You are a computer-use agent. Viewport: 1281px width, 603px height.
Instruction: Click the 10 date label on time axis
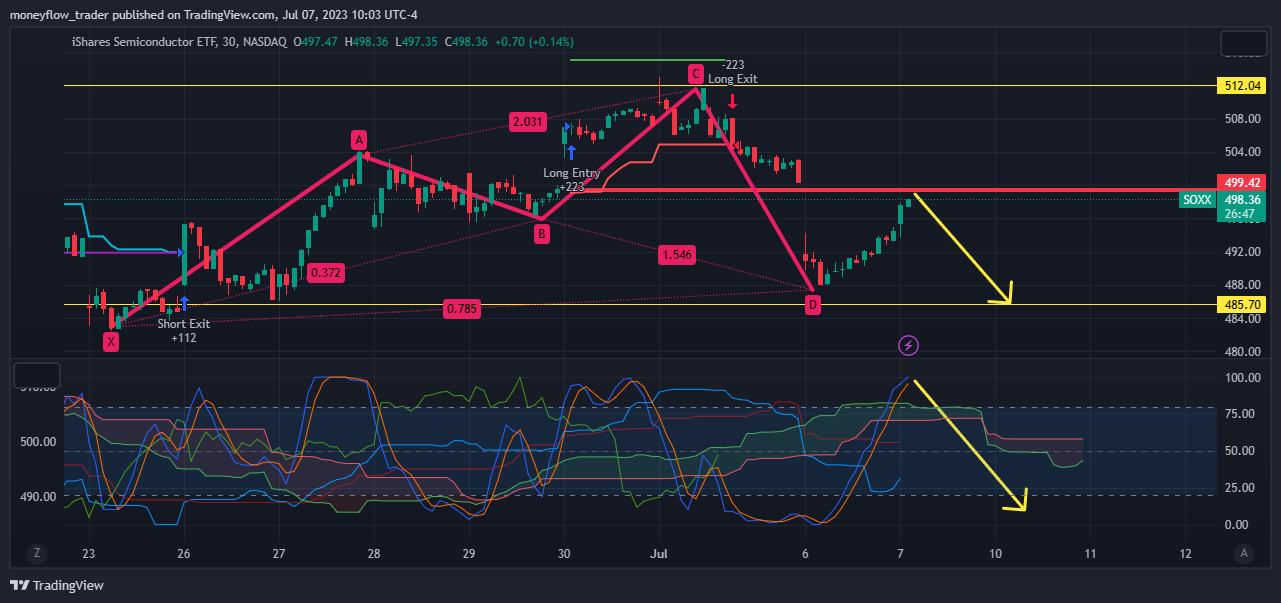[x=995, y=553]
